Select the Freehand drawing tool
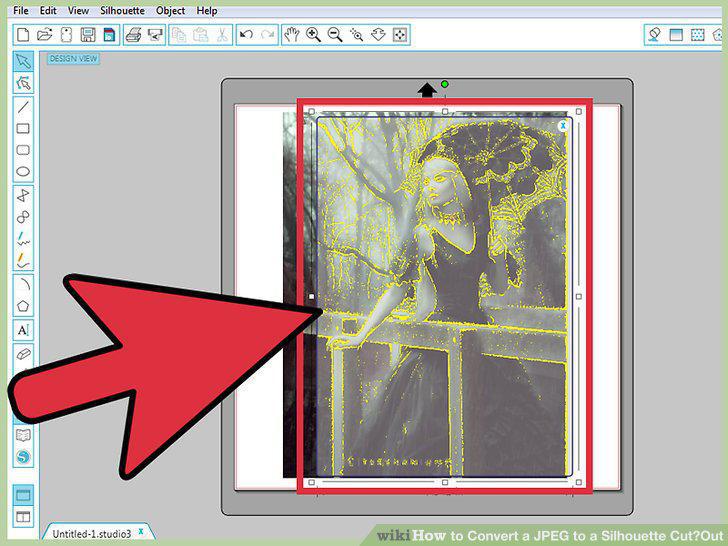 click(x=23, y=239)
